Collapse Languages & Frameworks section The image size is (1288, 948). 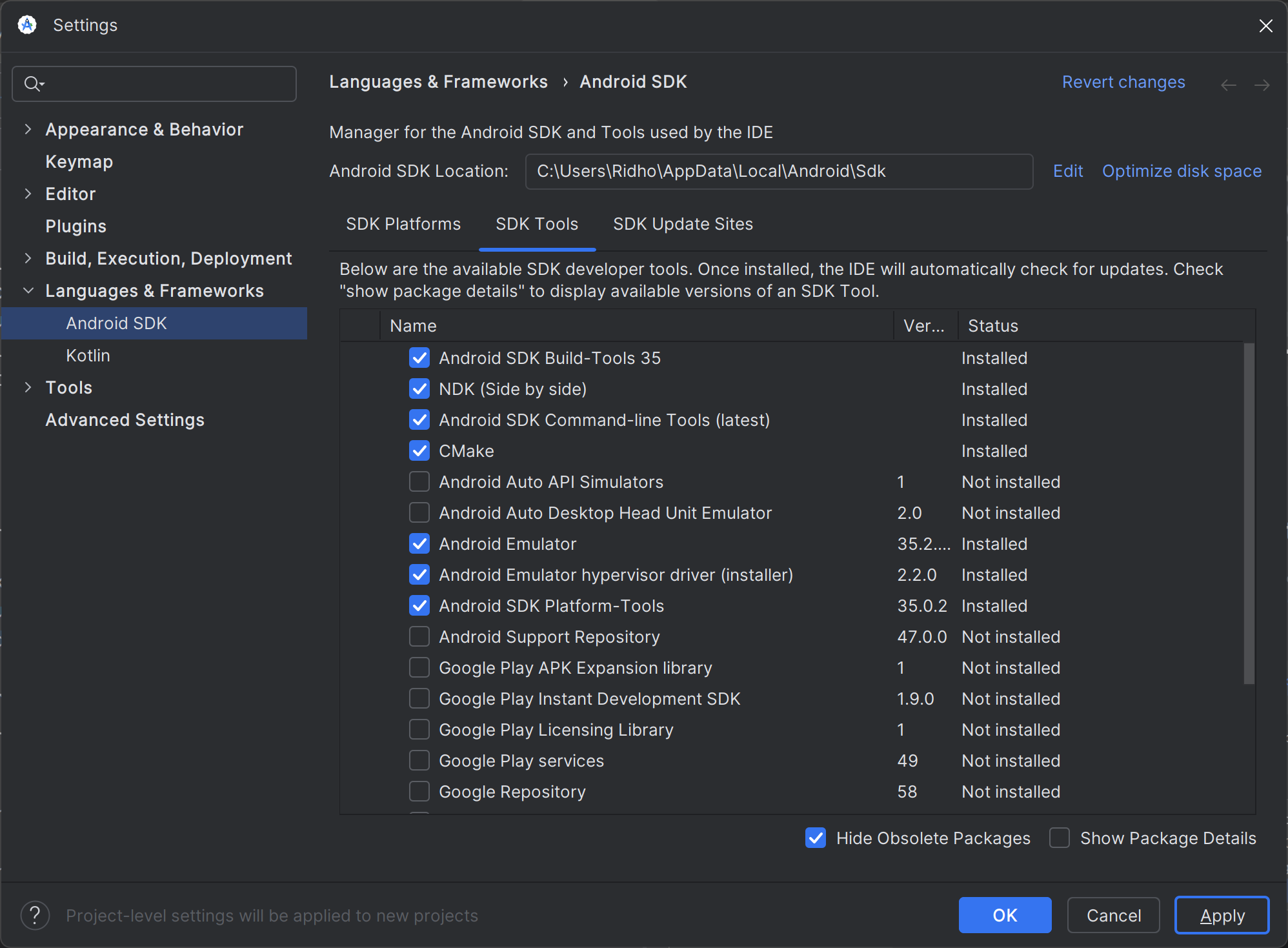click(28, 290)
